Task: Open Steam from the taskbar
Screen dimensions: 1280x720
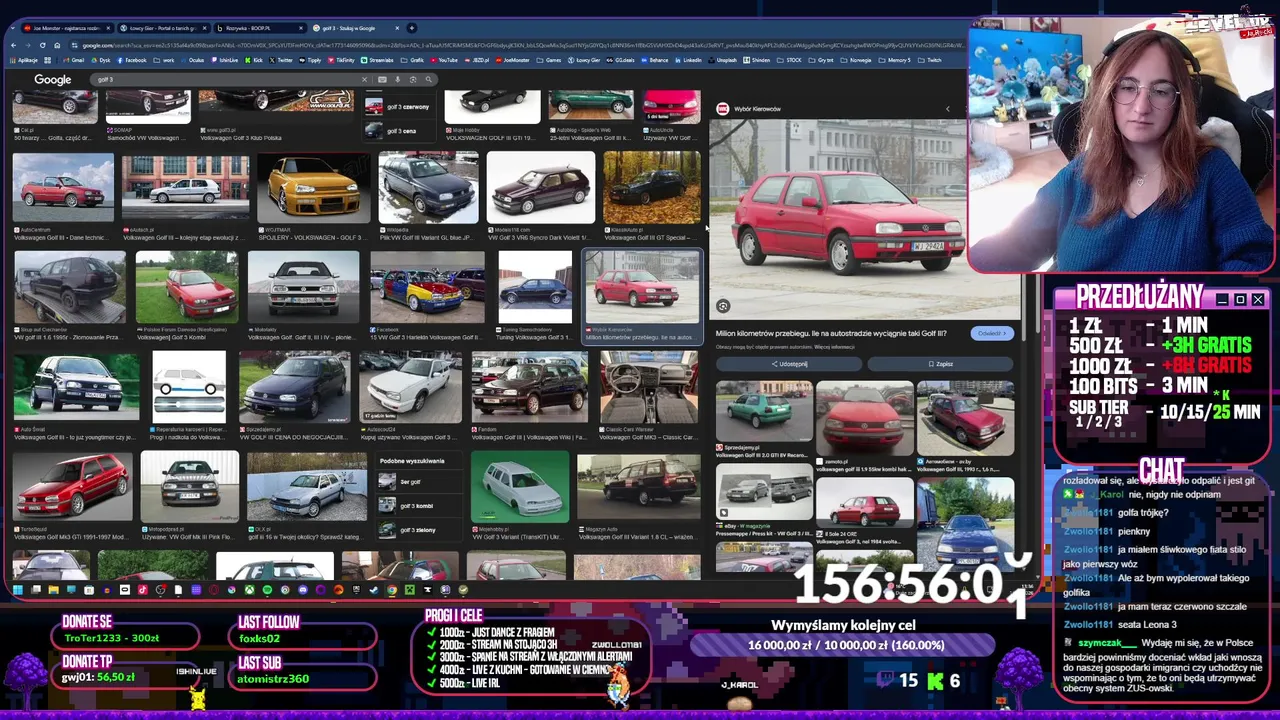Action: tap(374, 590)
